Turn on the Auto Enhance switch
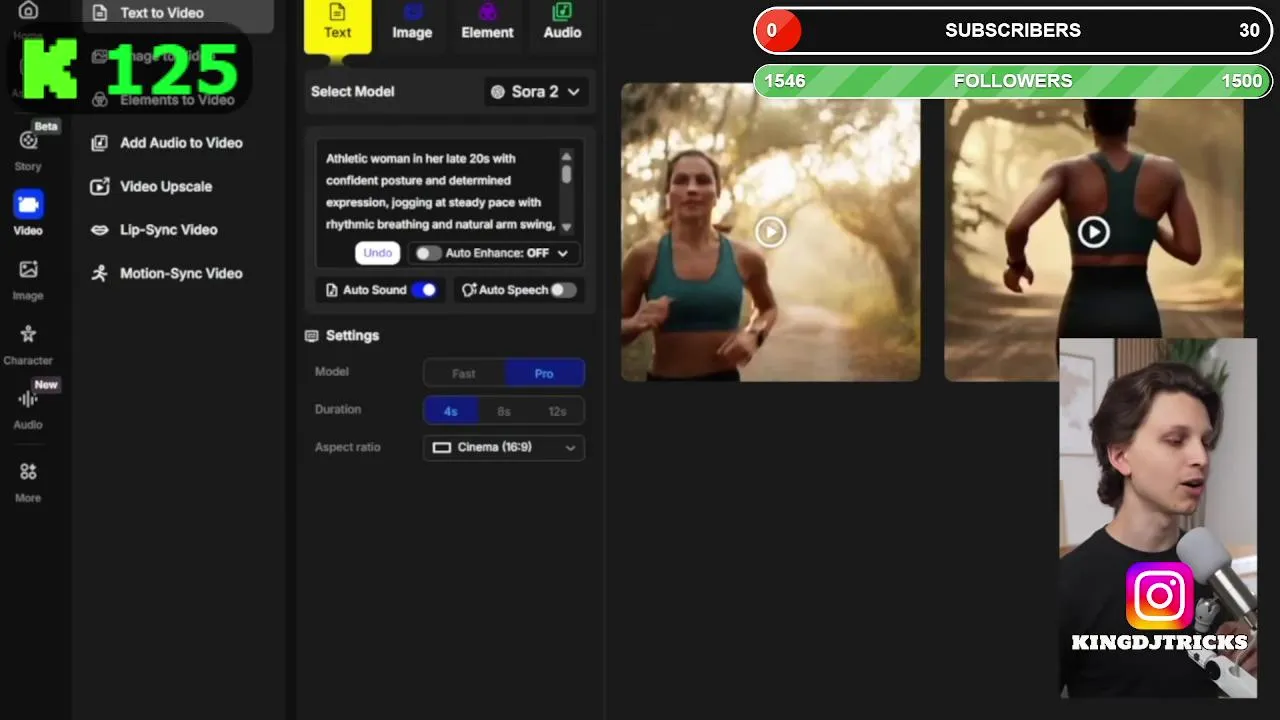The image size is (1280, 720). pyautogui.click(x=428, y=254)
